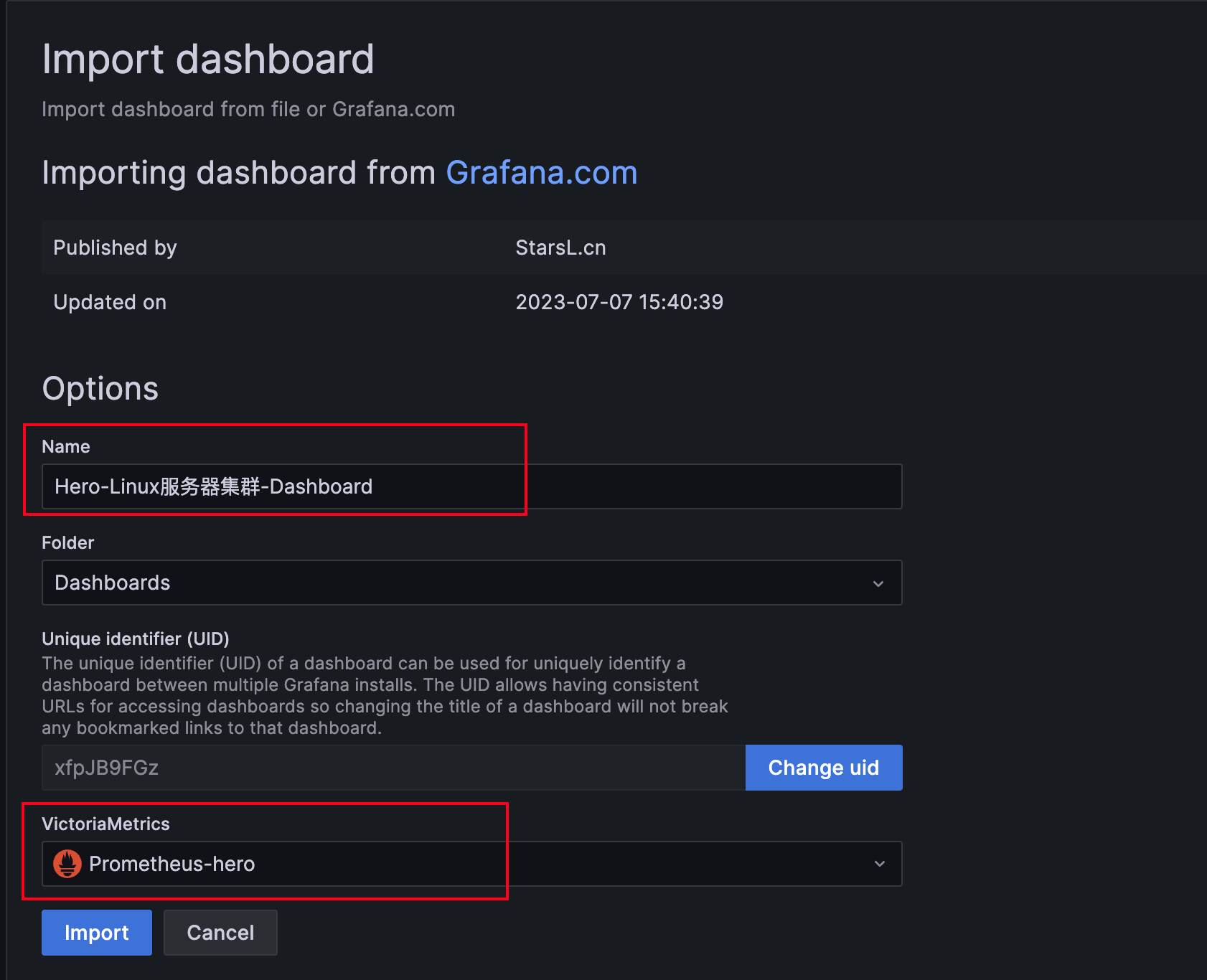Viewport: 1207px width, 980px height.
Task: Expand the Prometheus-hero selector chevron
Action: click(x=880, y=864)
